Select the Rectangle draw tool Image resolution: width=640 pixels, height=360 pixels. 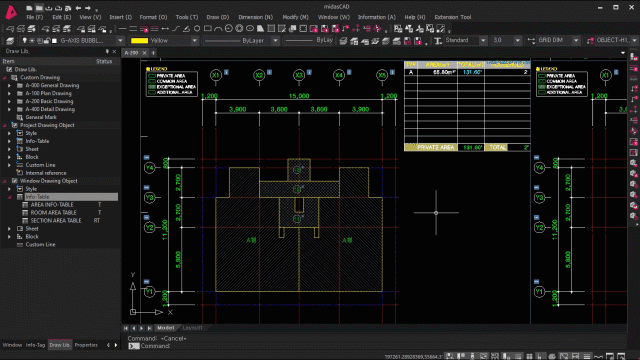tap(208, 29)
